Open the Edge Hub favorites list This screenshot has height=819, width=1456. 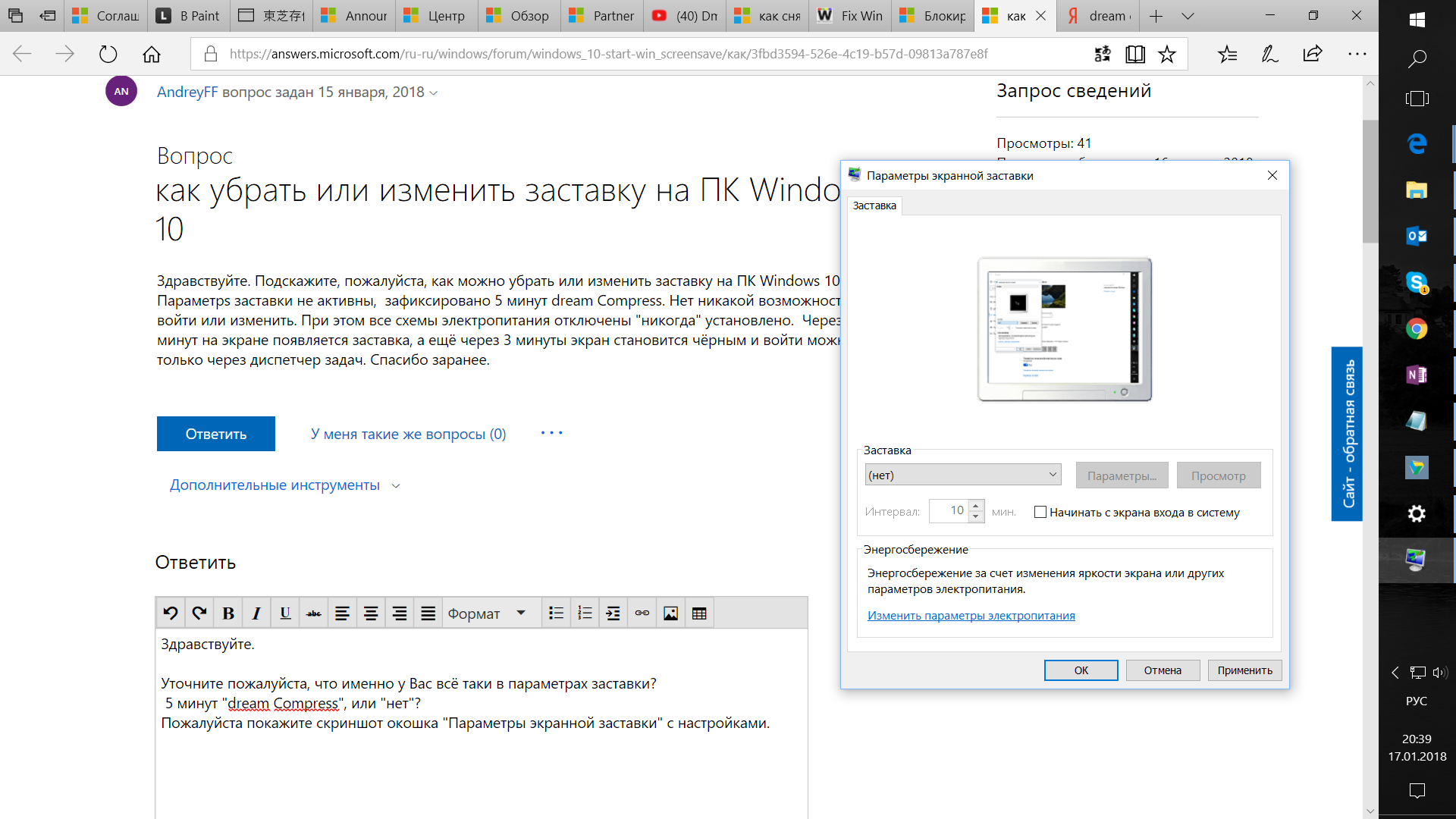[1227, 54]
